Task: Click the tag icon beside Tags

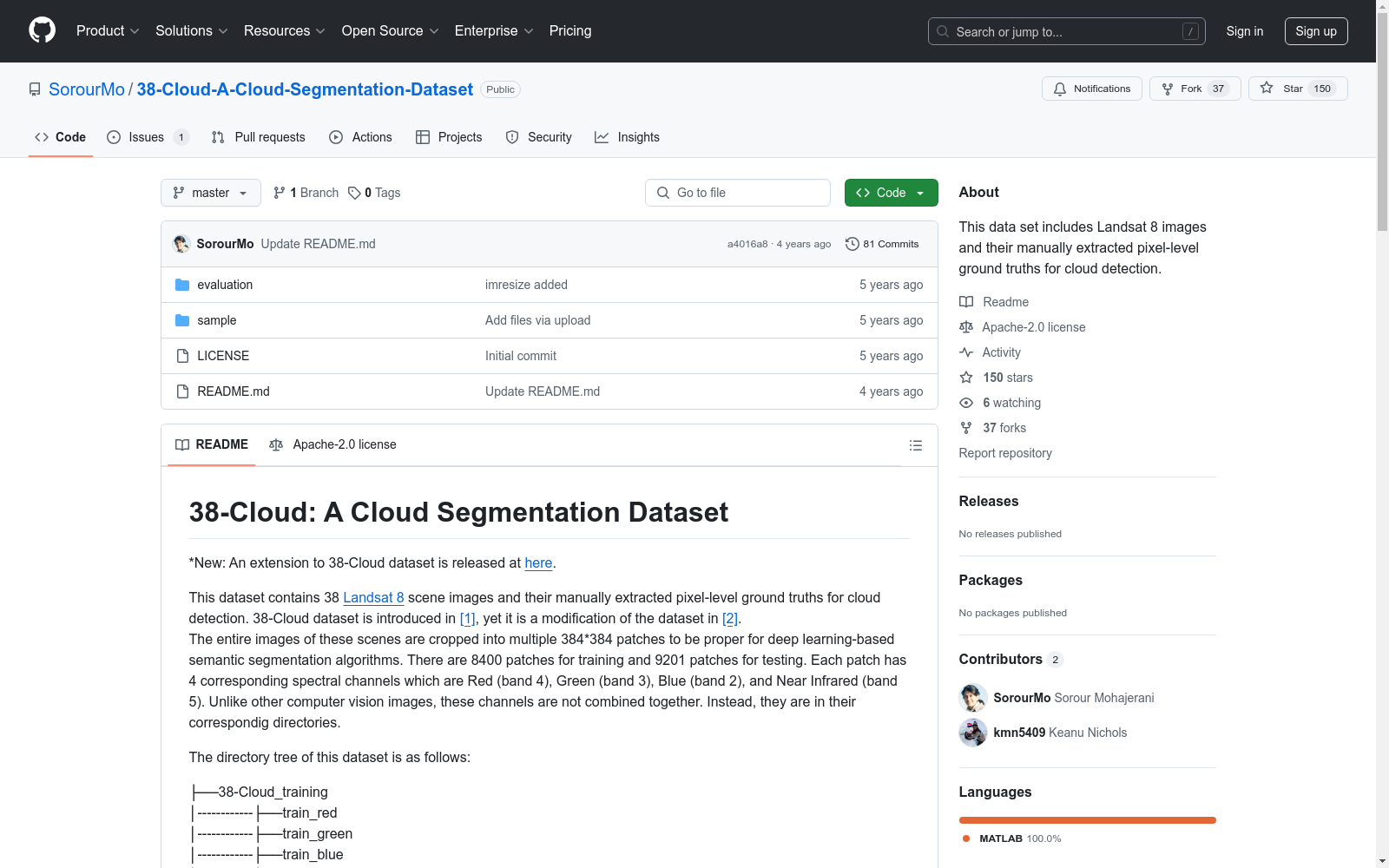Action: [x=354, y=193]
